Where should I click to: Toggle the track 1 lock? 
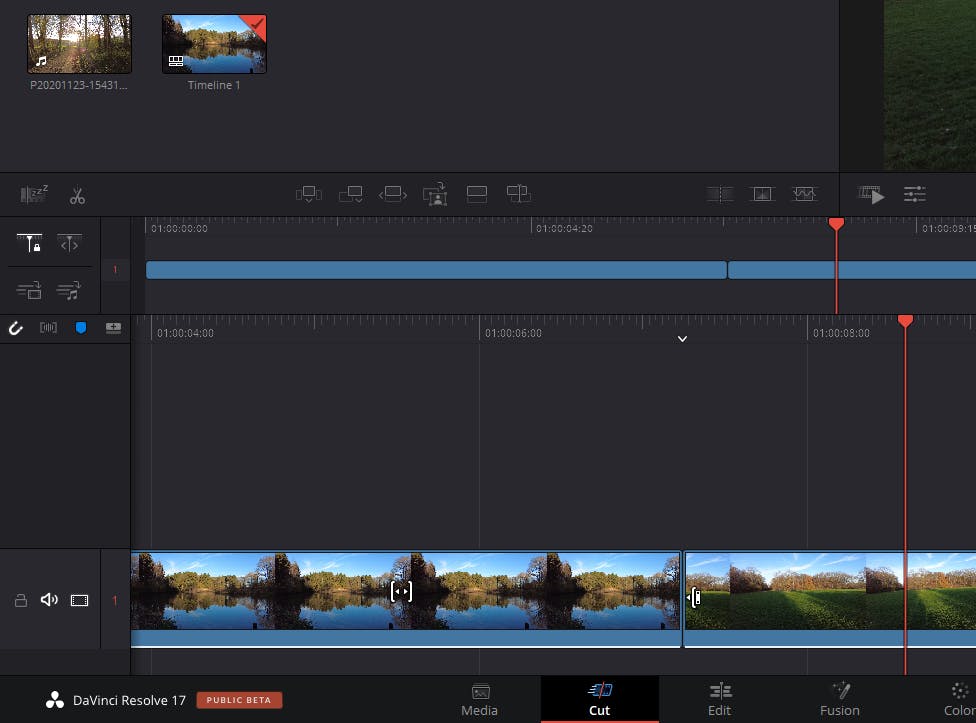click(x=20, y=600)
